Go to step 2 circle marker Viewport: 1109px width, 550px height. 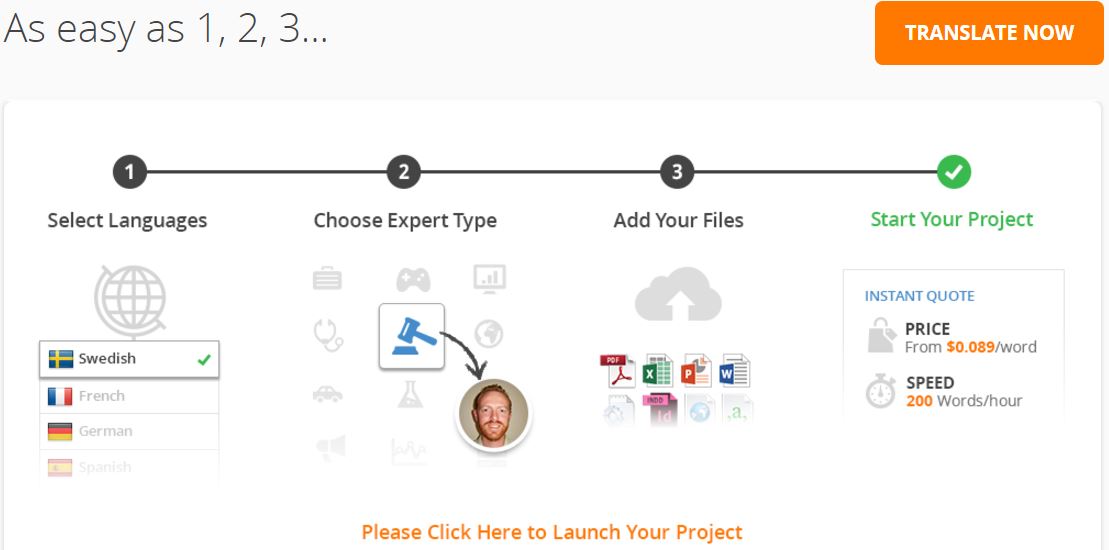403,172
